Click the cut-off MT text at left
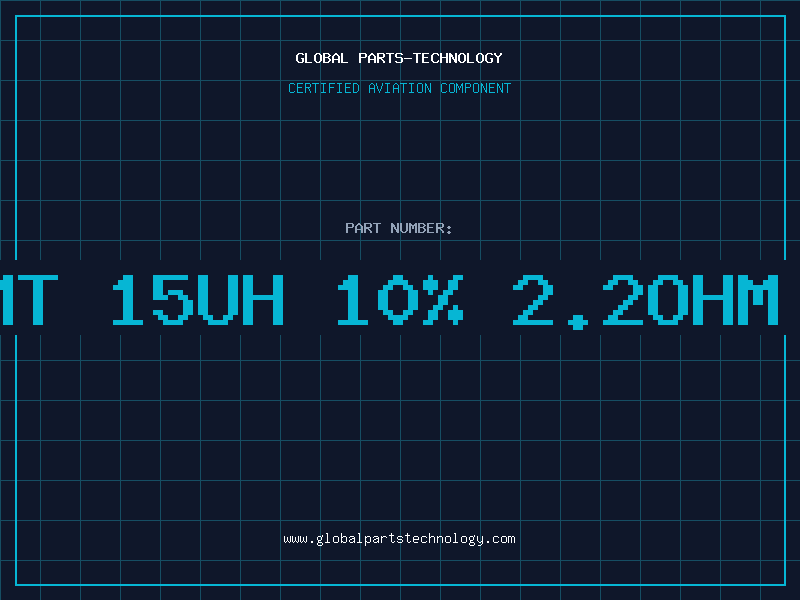800x600 pixels. 29,299
